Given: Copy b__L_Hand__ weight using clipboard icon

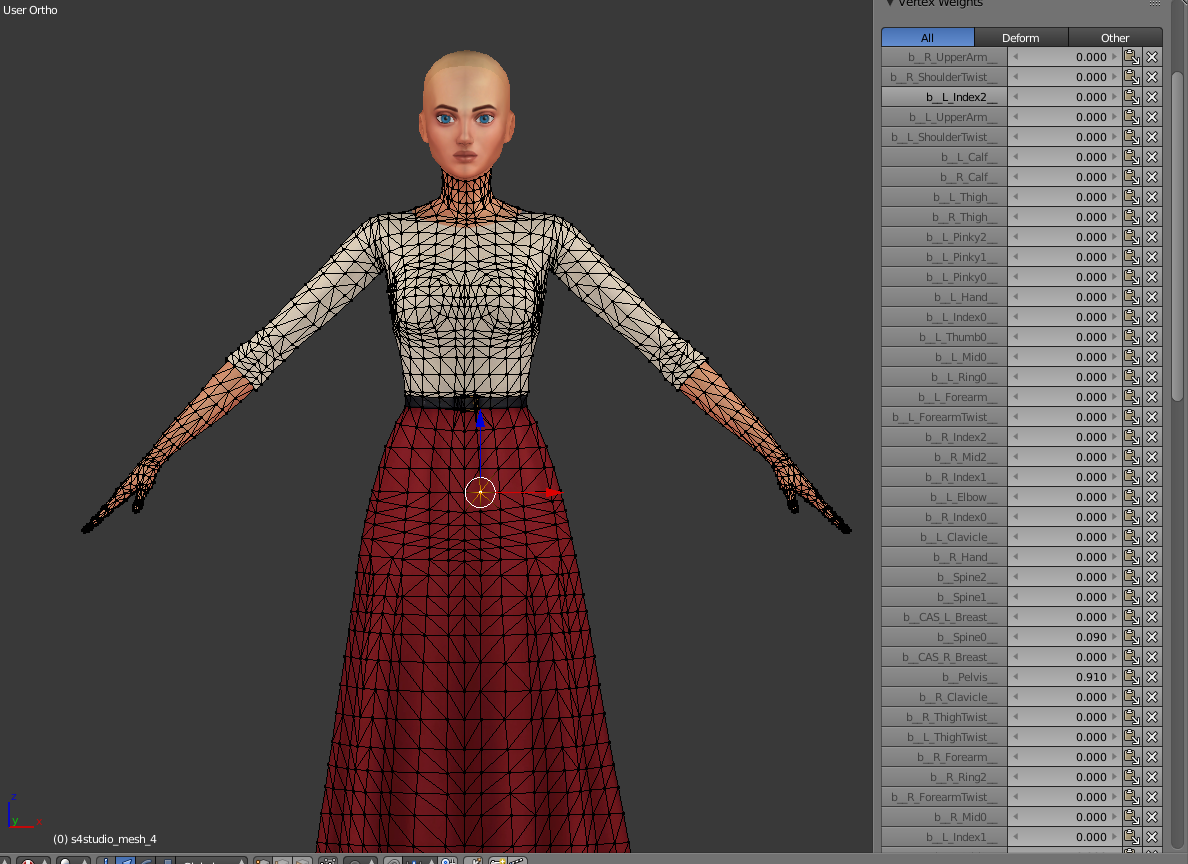Looking at the screenshot, I should (1131, 297).
